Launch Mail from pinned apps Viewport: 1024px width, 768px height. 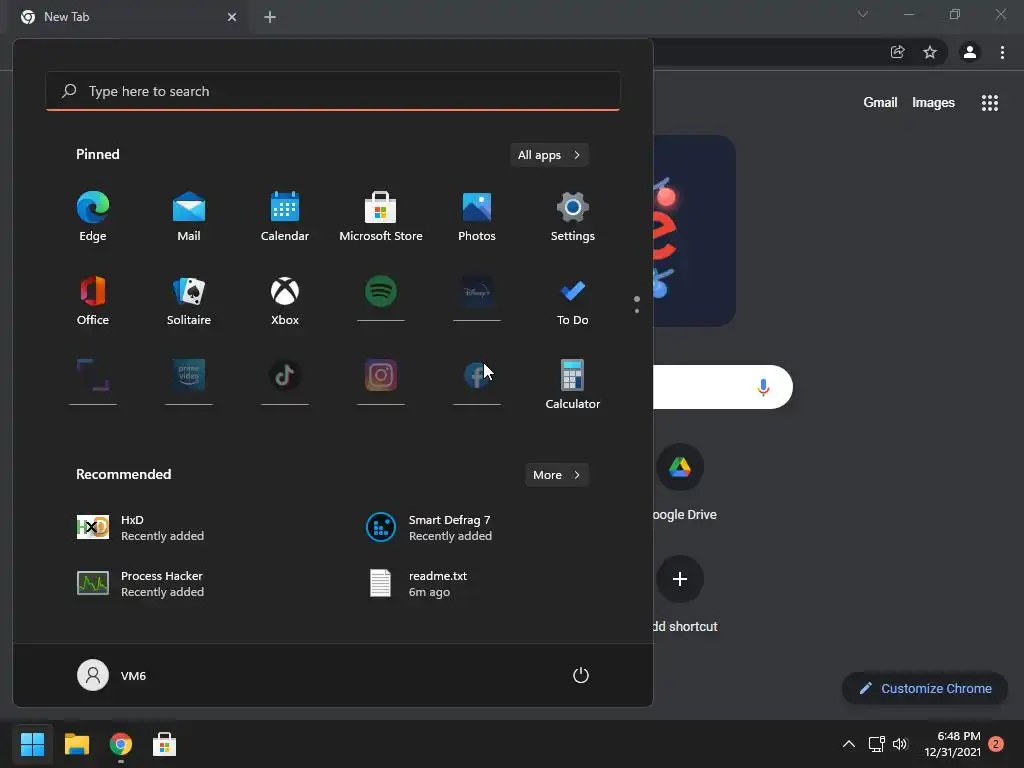pyautogui.click(x=189, y=217)
